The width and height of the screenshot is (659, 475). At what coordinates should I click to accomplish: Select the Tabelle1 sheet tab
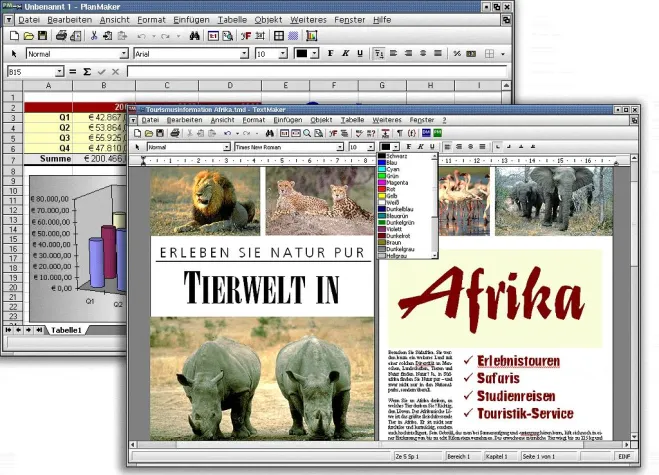[x=67, y=329]
